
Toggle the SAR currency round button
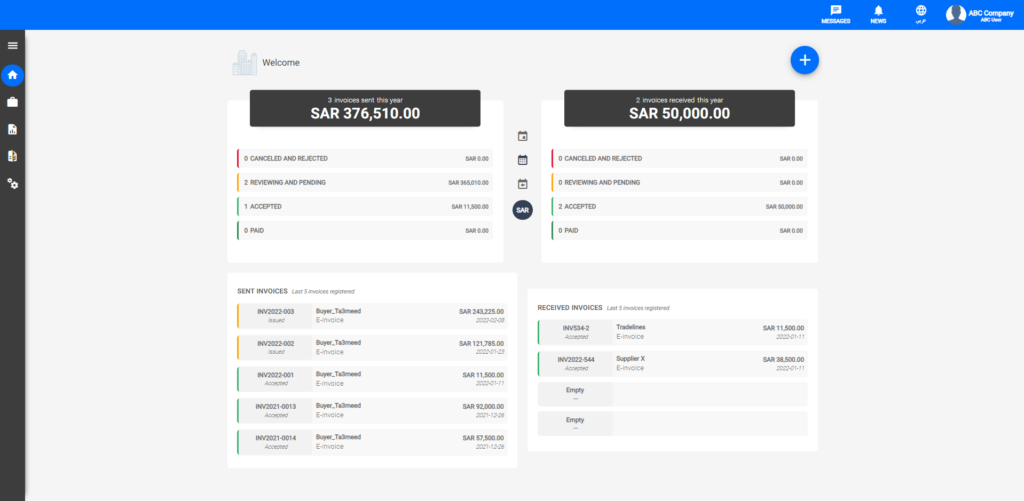click(x=522, y=210)
